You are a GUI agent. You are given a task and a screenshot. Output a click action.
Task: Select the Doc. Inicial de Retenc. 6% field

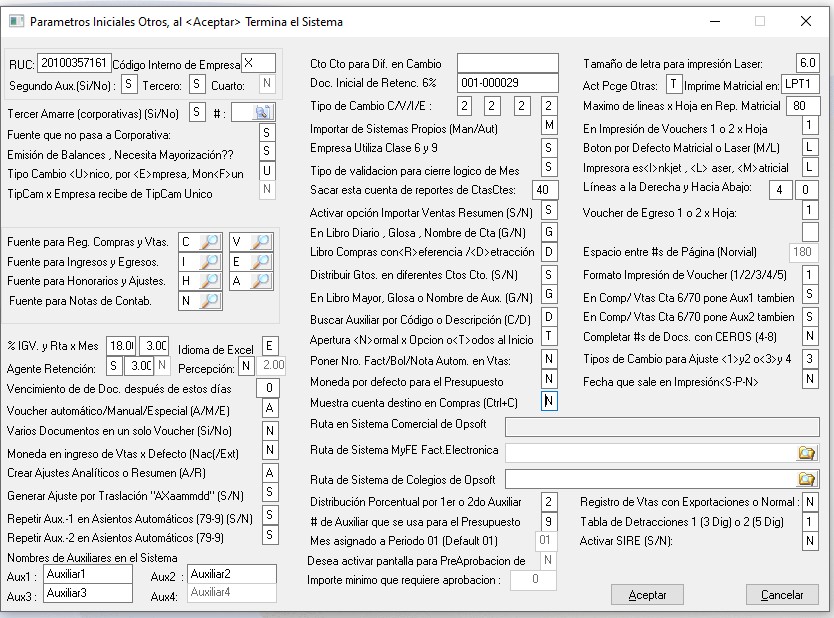tap(507, 83)
